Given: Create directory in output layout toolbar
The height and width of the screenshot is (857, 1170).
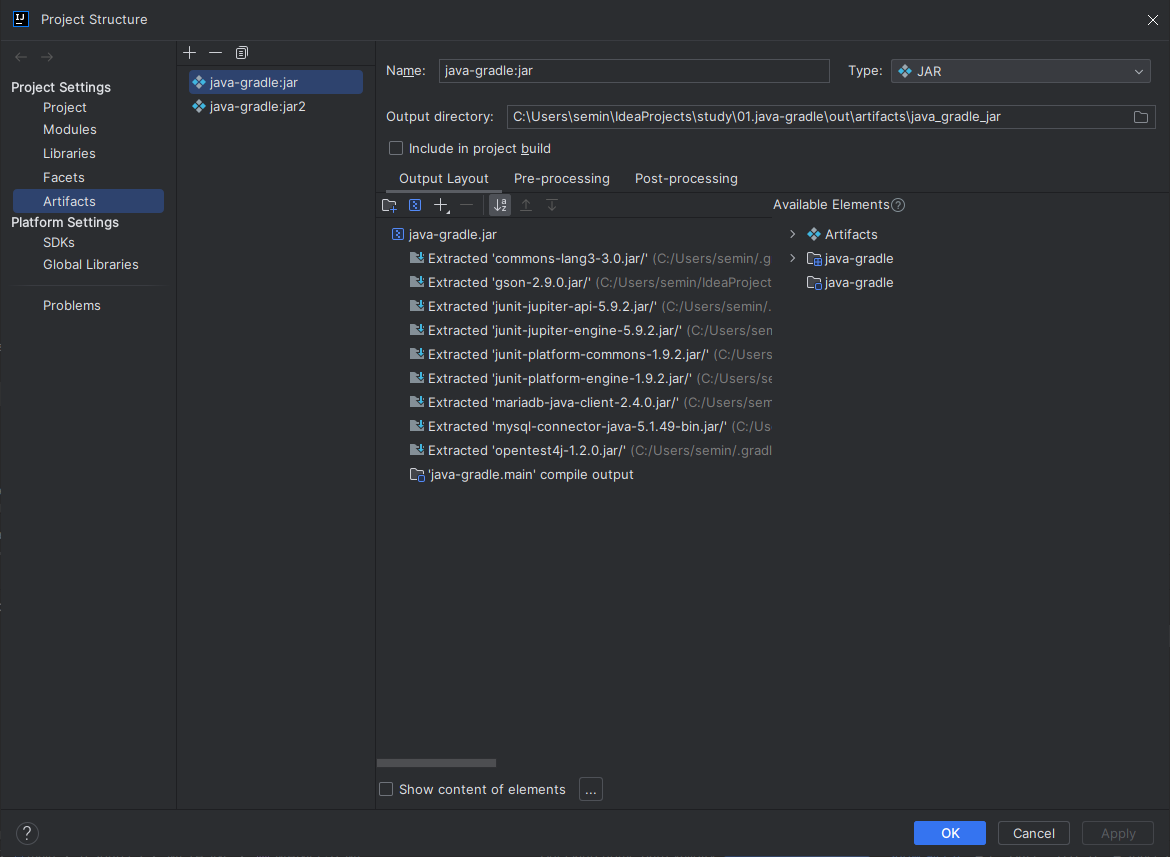Looking at the screenshot, I should [x=390, y=205].
